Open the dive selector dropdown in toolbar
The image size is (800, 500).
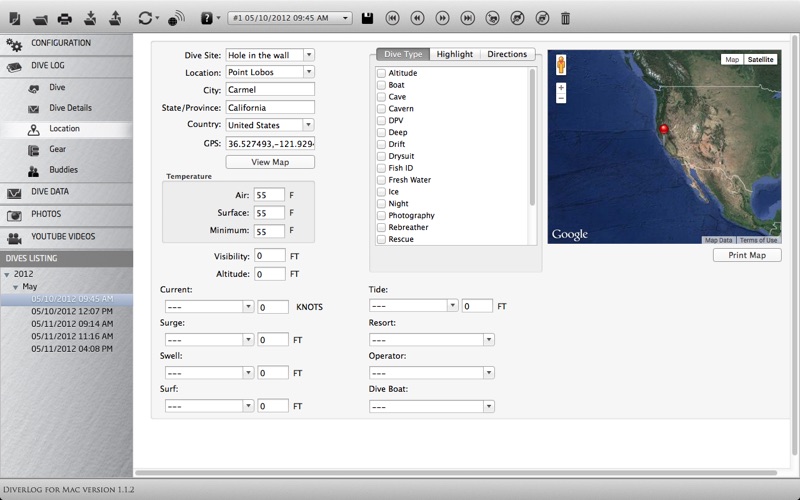[290, 18]
